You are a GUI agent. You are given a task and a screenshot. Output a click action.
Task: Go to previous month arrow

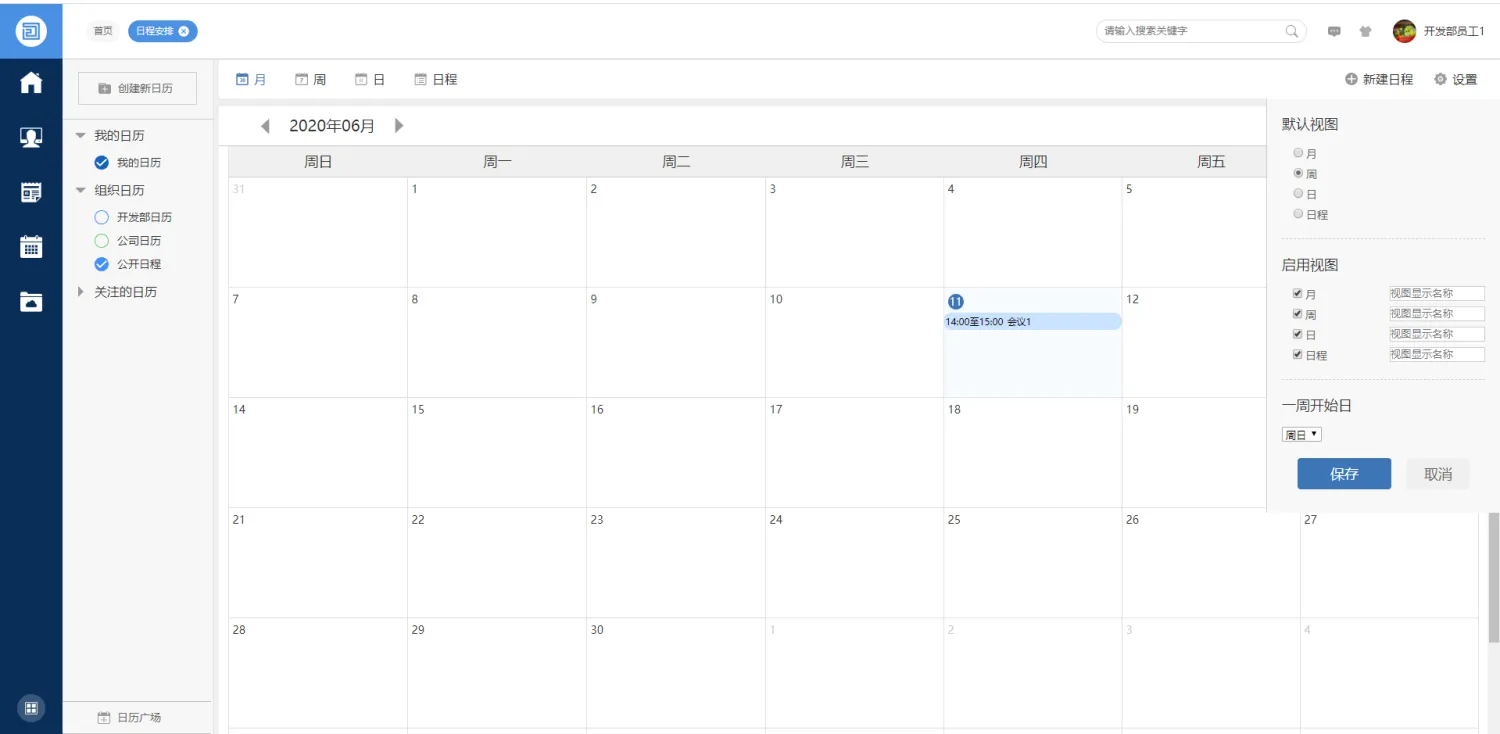pos(265,126)
